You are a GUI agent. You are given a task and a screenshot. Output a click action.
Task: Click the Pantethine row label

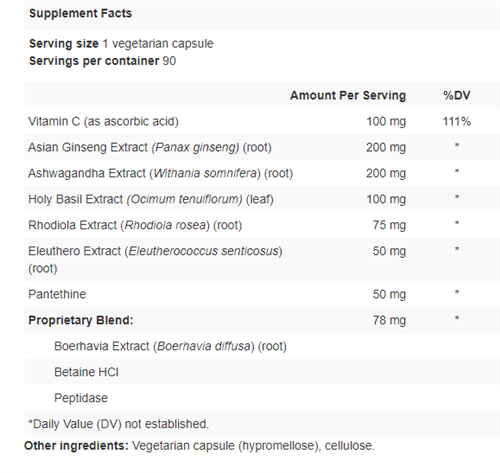[57, 294]
